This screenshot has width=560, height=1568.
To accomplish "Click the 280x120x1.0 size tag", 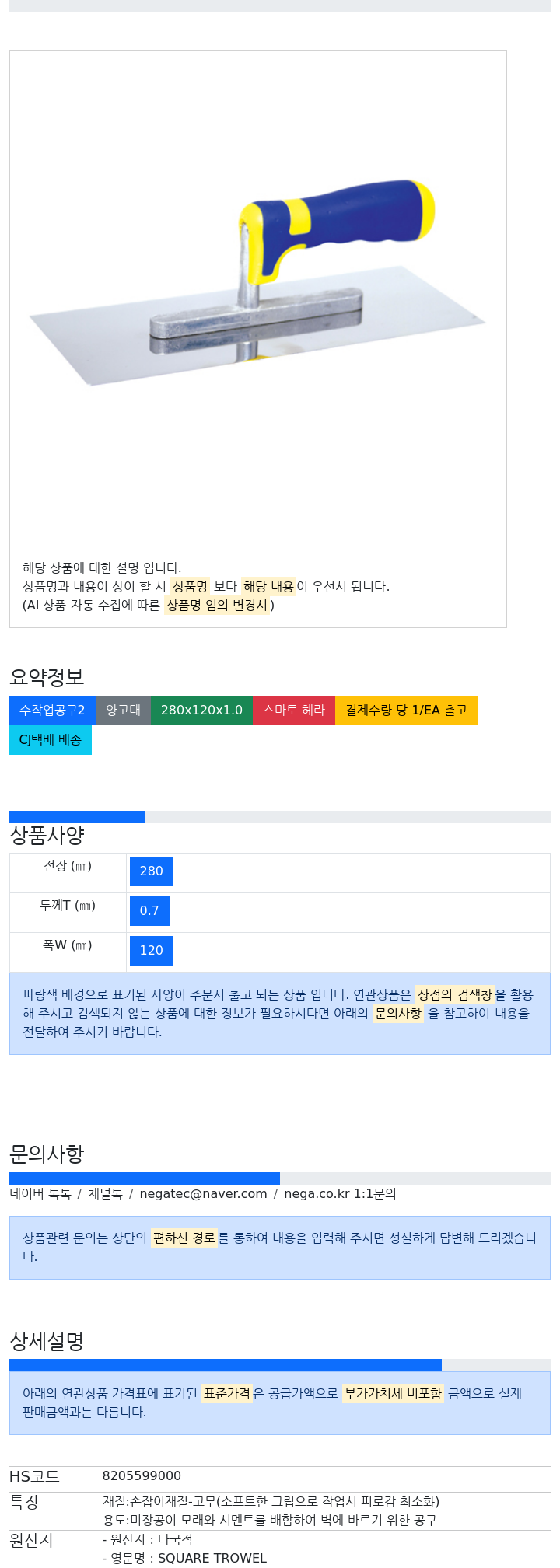I will [201, 711].
